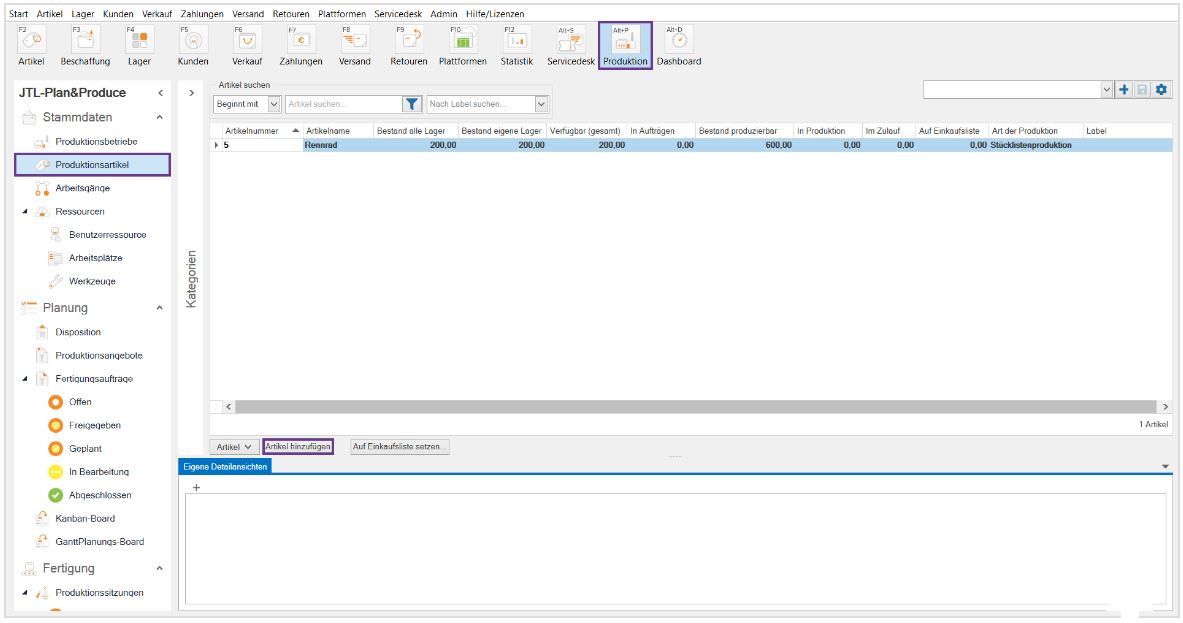Open the Versand toolbar icon
Screen dimensions: 1183x623
click(x=355, y=45)
